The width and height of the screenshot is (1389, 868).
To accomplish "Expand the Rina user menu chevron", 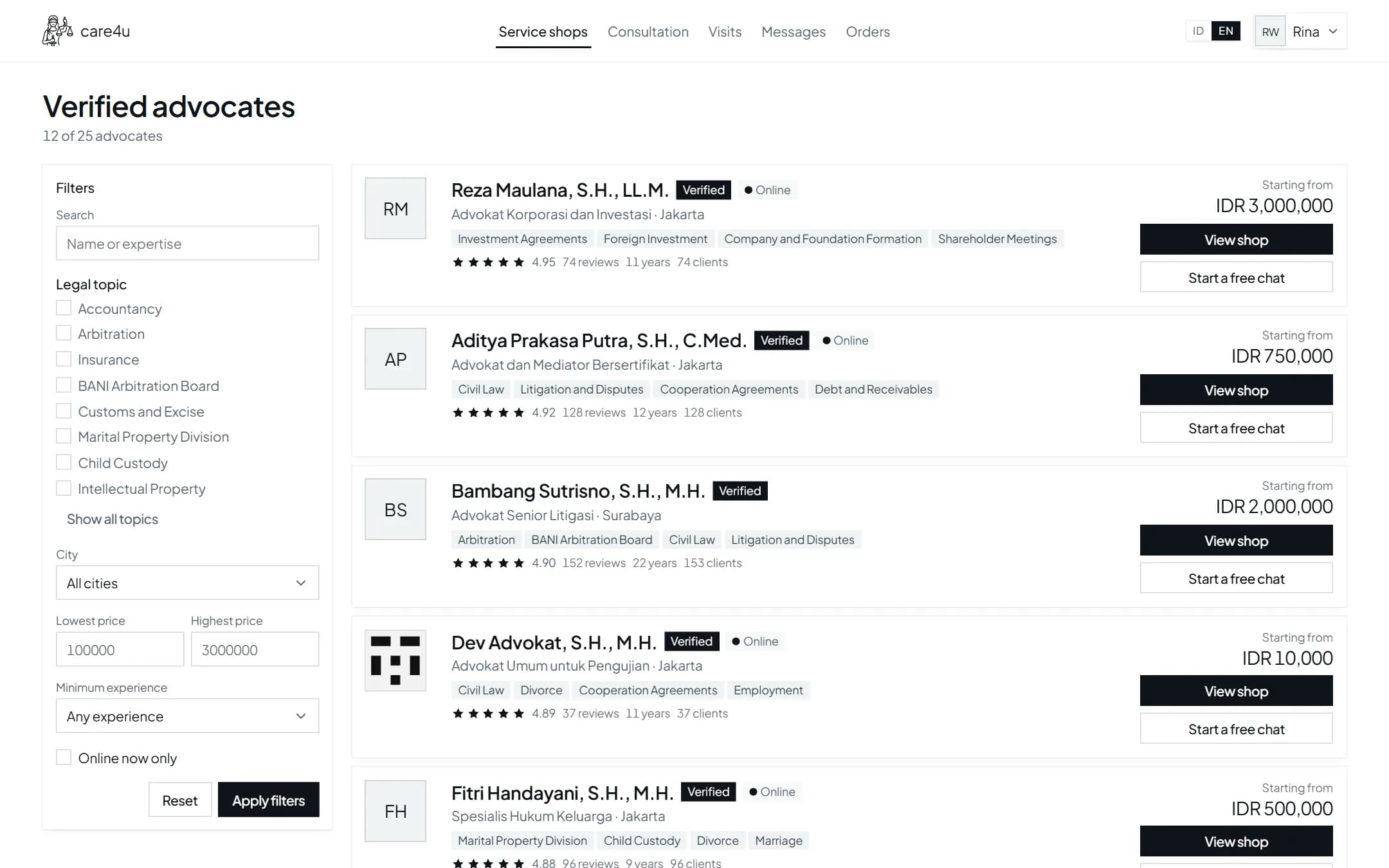I will pos(1333,32).
